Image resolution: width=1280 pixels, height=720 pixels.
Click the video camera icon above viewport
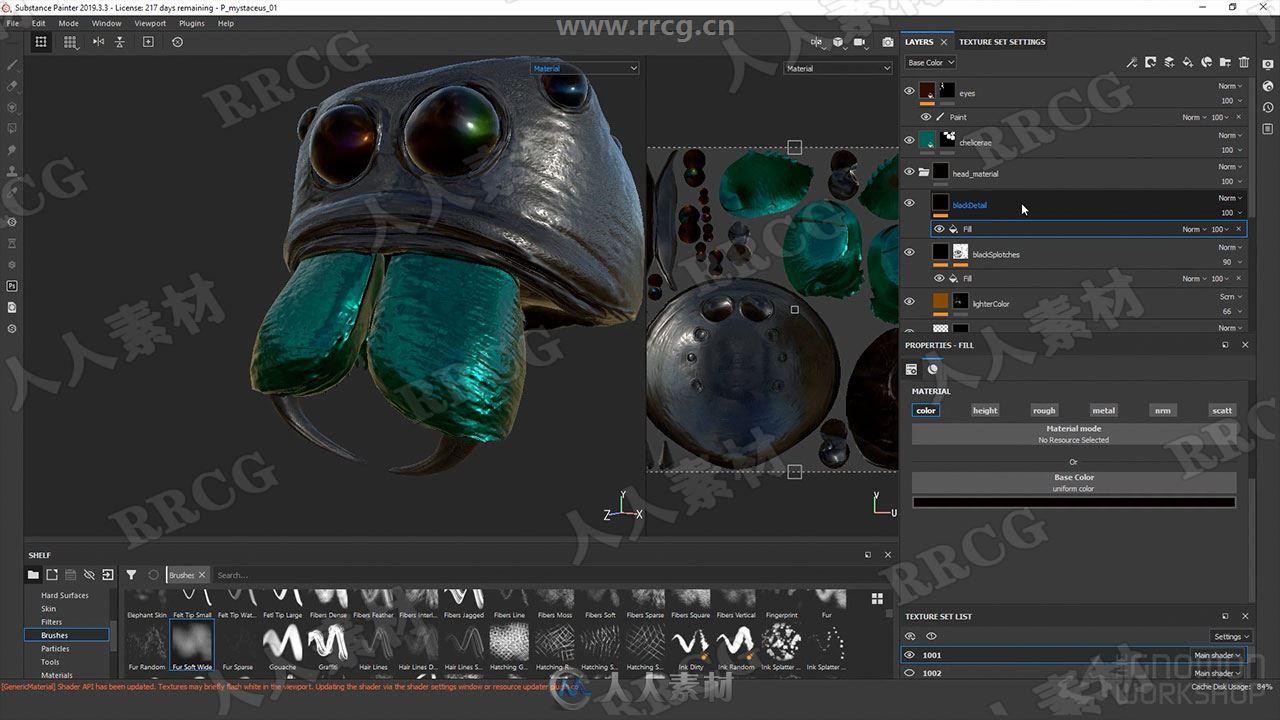point(859,42)
